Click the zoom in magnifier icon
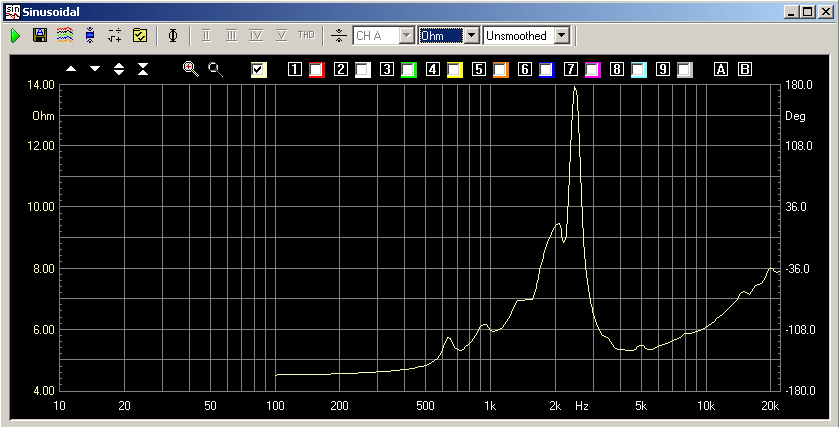 tap(191, 69)
